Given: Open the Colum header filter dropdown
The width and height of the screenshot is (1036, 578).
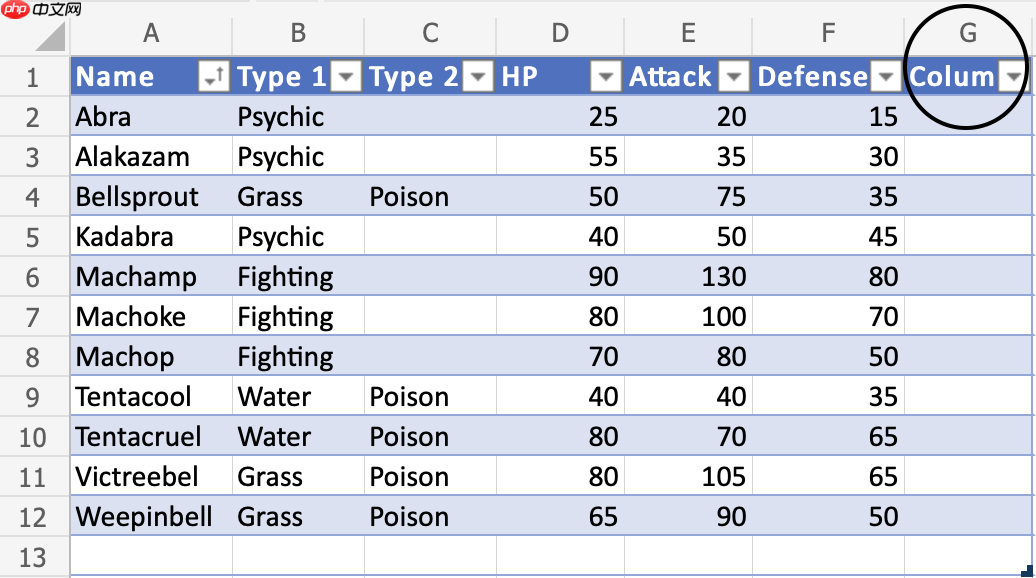Looking at the screenshot, I should coord(1013,77).
